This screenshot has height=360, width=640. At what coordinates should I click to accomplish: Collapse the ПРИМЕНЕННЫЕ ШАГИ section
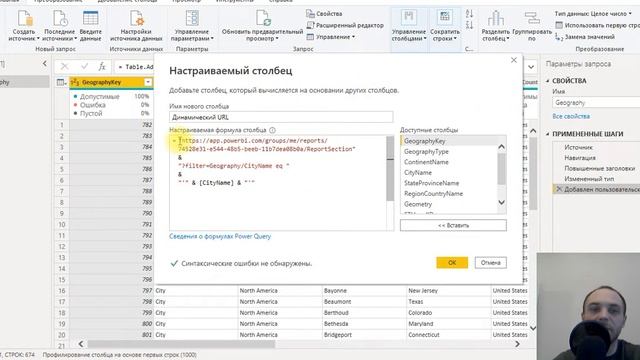point(548,134)
